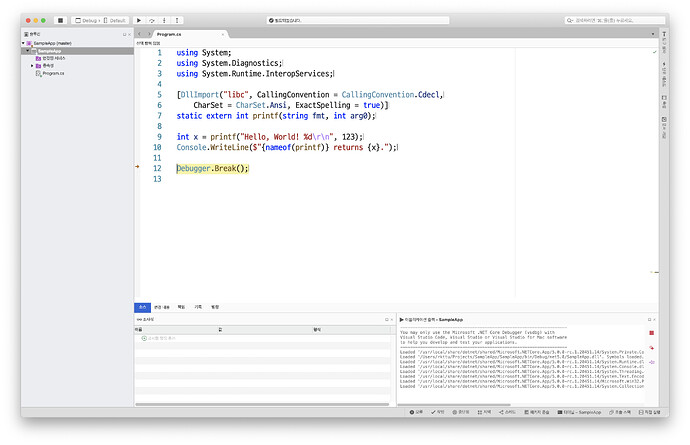The height and width of the screenshot is (445, 690).
Task: Open the Terminal – SampleApp pad
Action: click(579, 412)
